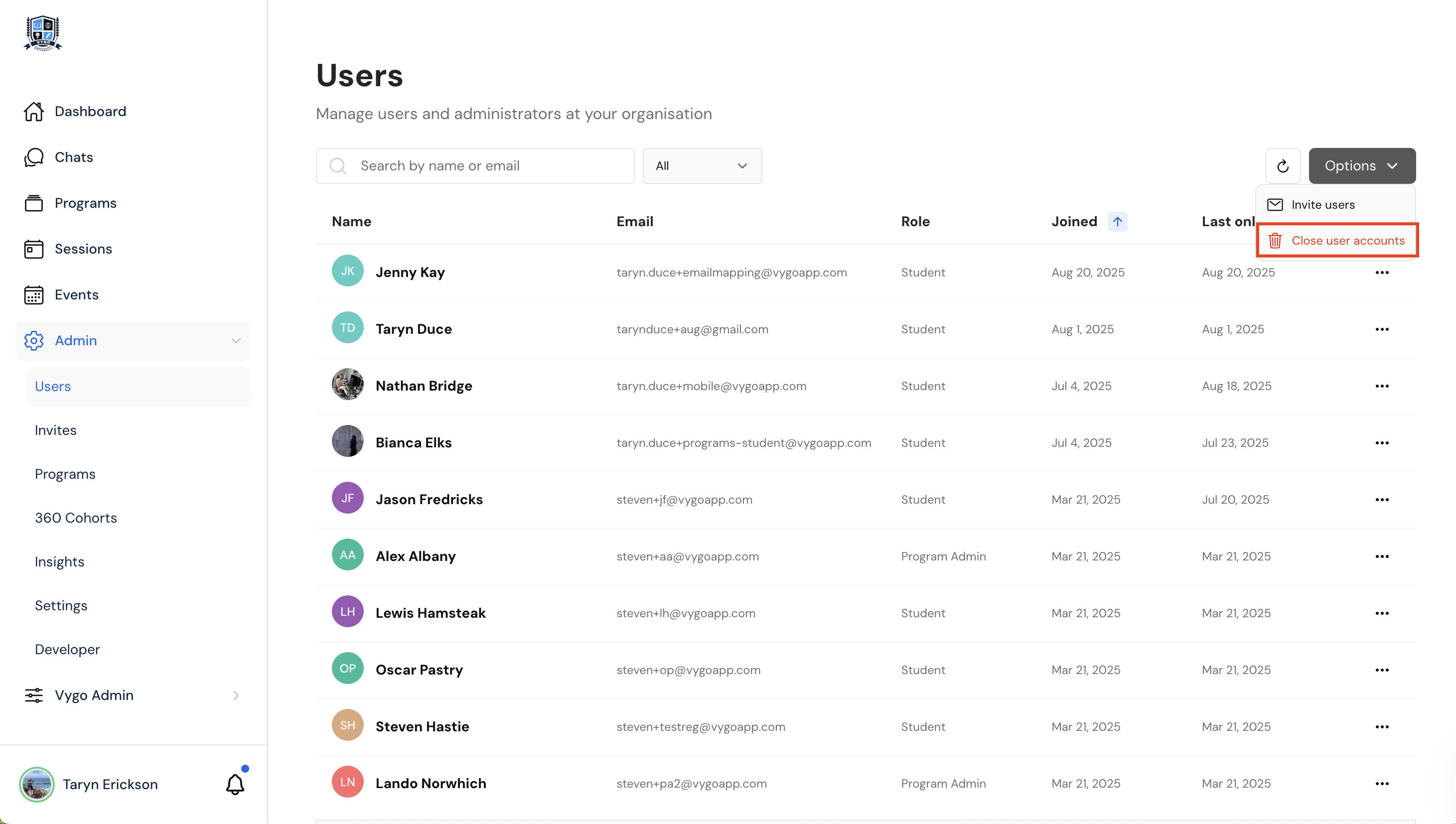
Task: Choose Close user accounts menu item
Action: tap(1347, 241)
